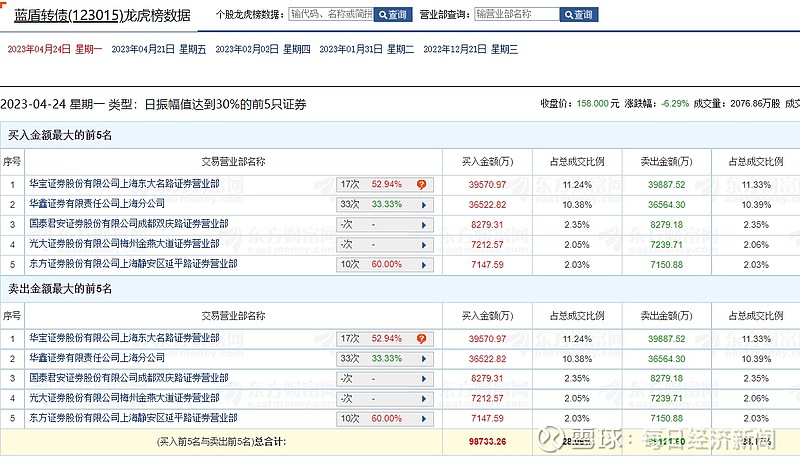Image resolution: width=800 pixels, height=464 pixels.
Task: Click 买入金额(万) column header in buy table
Action: (487, 162)
